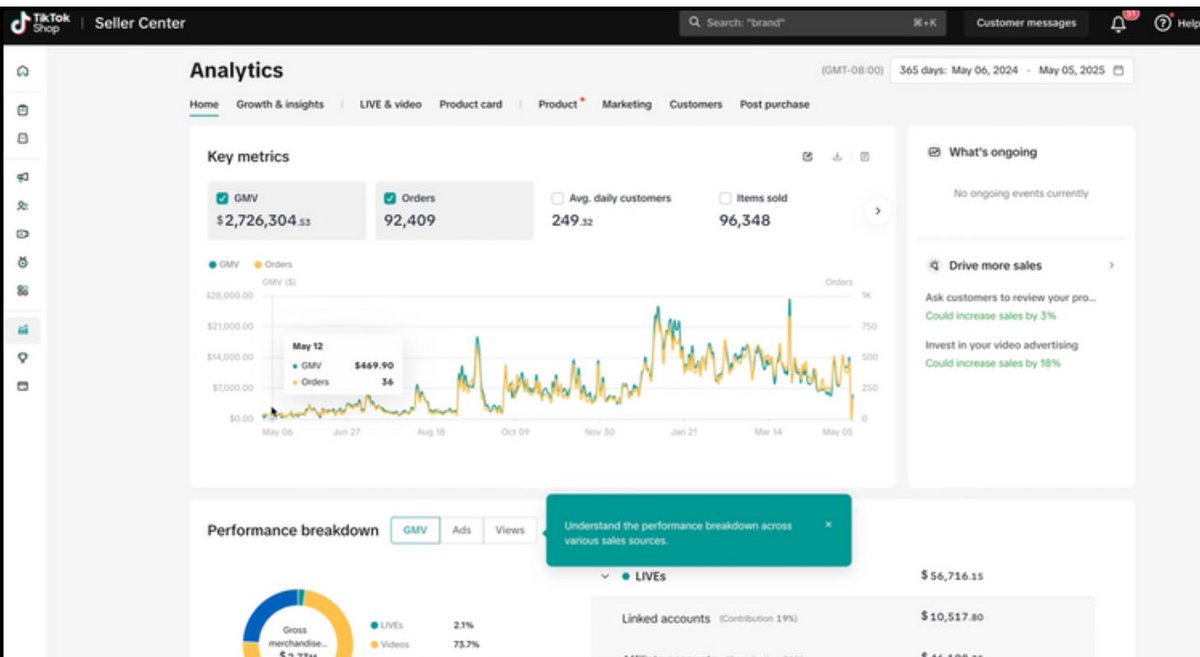1200x657 pixels.
Task: Open the Home icon in the sidebar
Action: click(x=23, y=72)
